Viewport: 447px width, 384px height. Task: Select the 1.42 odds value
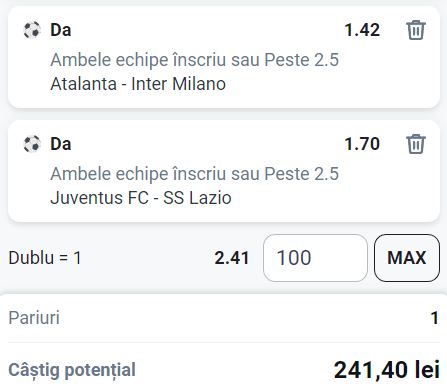click(362, 30)
